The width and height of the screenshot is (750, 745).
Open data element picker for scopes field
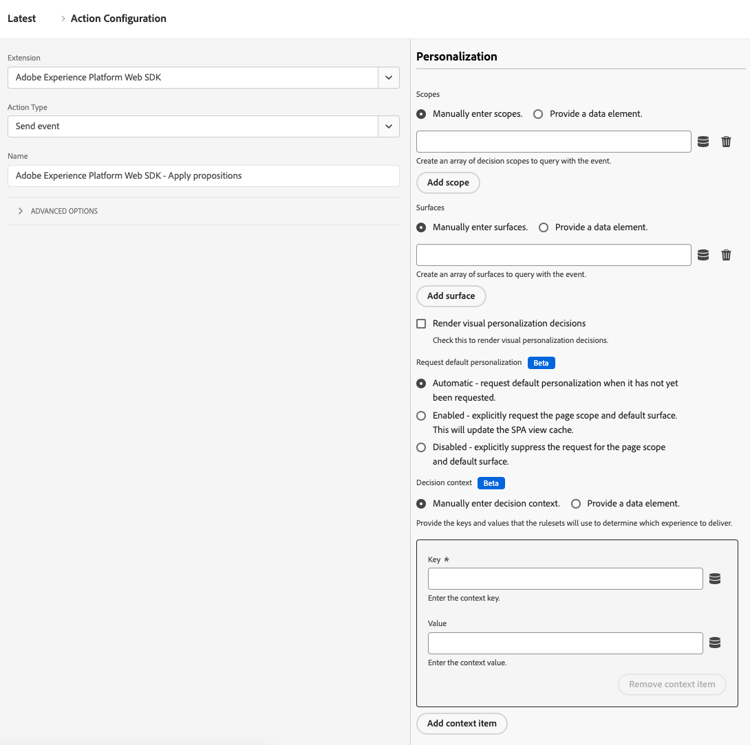click(x=703, y=142)
